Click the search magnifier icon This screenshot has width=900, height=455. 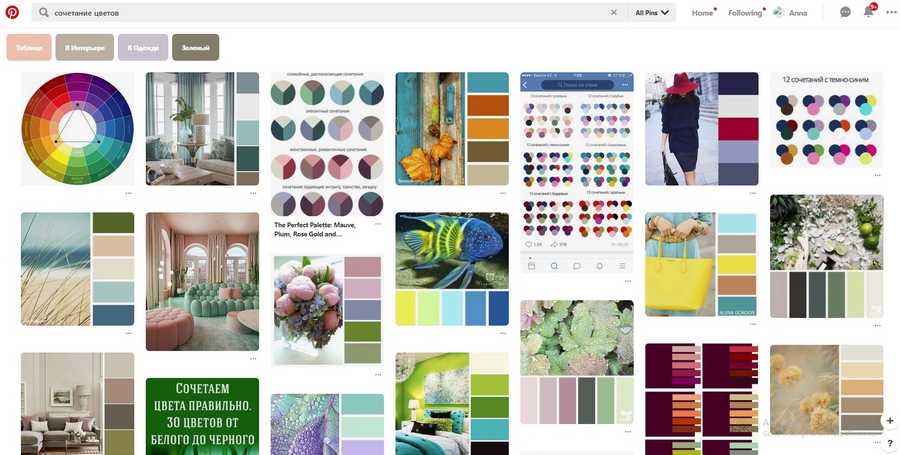(x=43, y=12)
